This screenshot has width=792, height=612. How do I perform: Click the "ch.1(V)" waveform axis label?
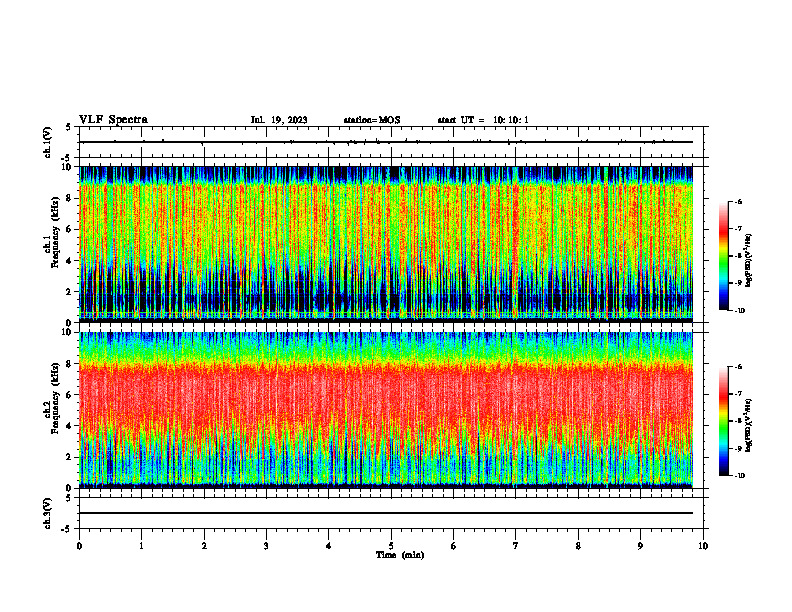coord(48,142)
